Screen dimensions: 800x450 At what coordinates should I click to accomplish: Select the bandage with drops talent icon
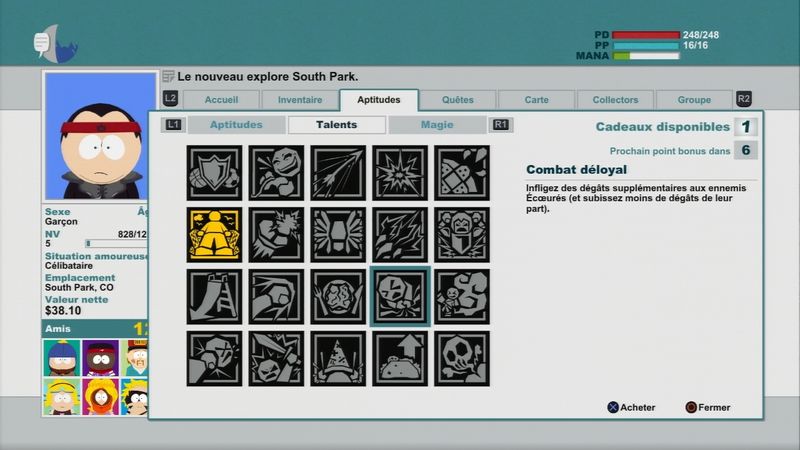(x=462, y=172)
